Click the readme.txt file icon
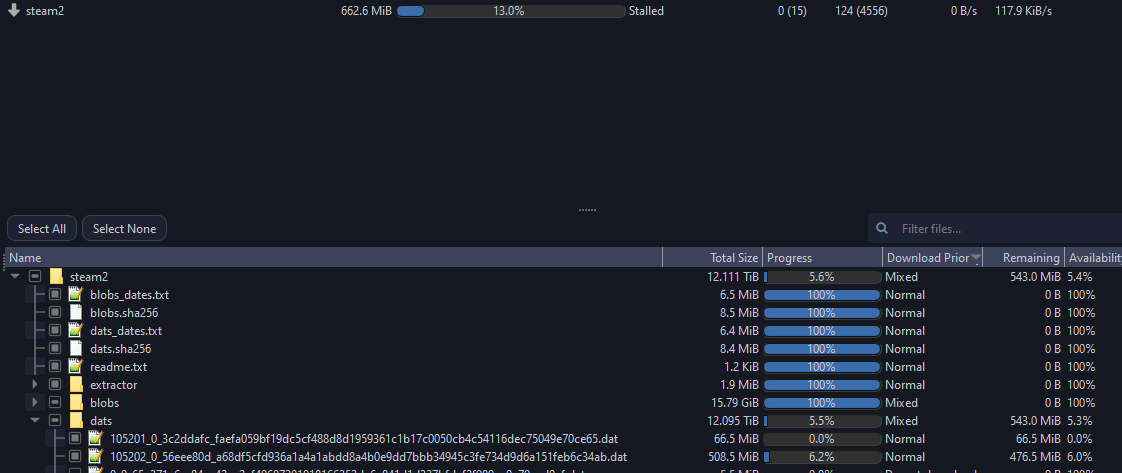 click(76, 366)
